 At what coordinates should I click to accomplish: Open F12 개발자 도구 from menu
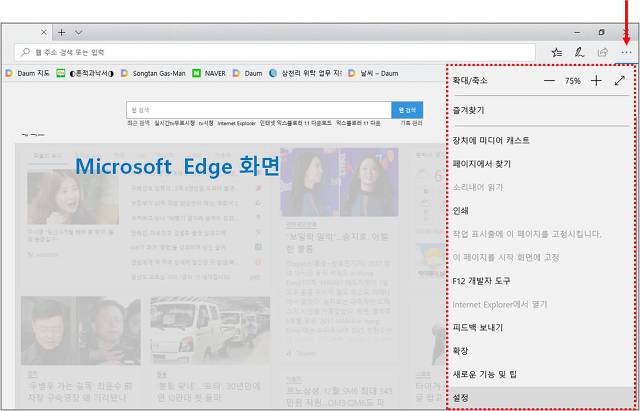481,280
